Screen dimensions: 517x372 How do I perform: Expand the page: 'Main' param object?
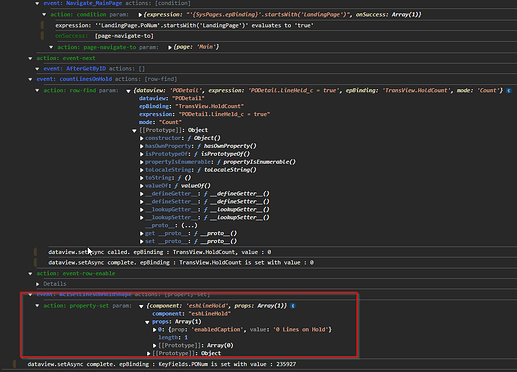[x=170, y=48]
